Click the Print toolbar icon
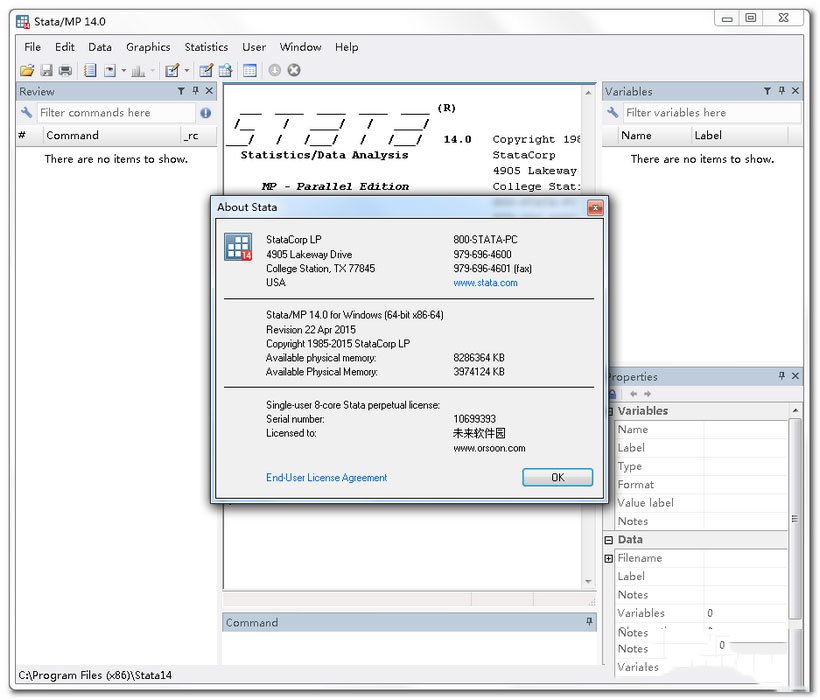Viewport: 820px width, 700px height. click(x=65, y=70)
